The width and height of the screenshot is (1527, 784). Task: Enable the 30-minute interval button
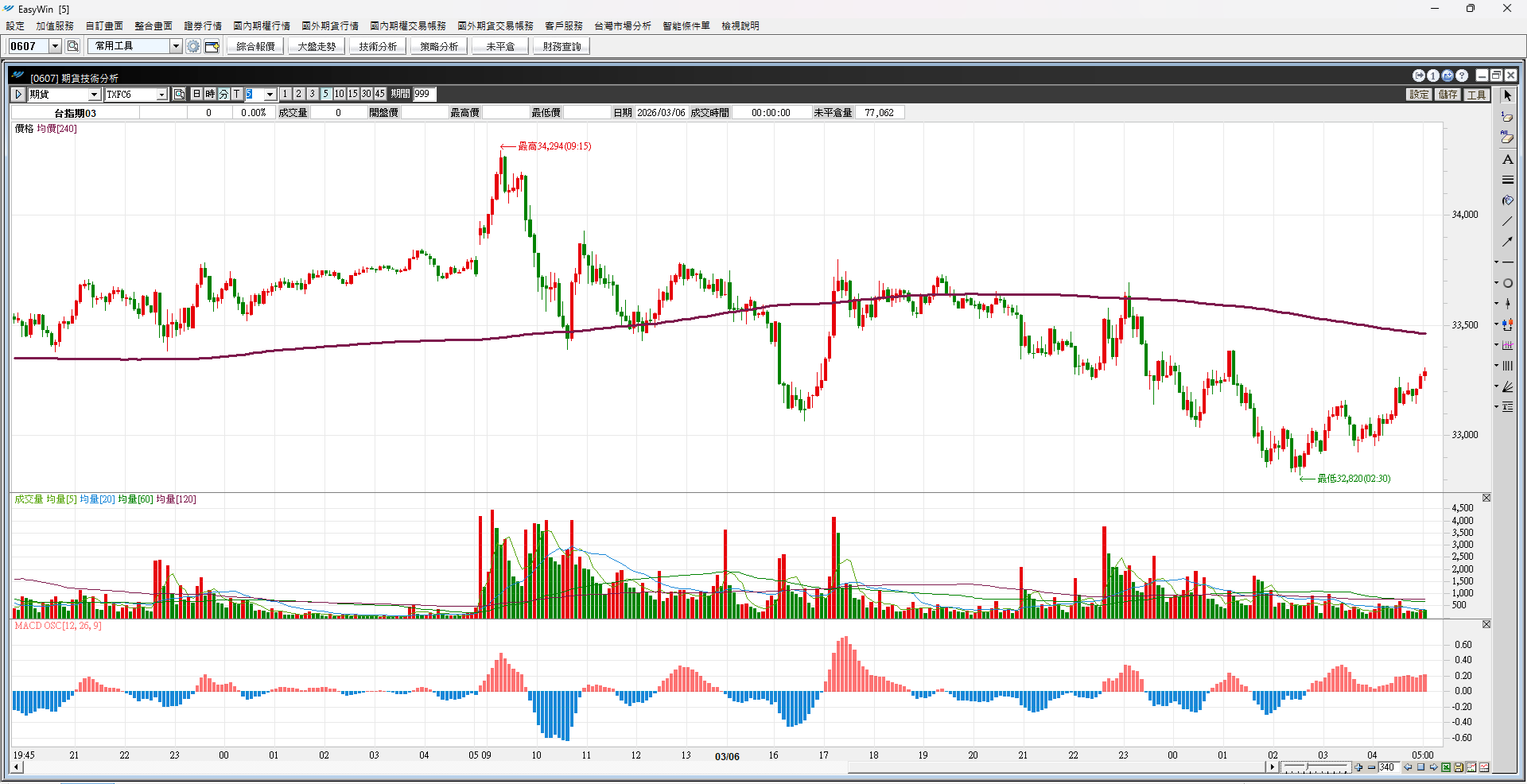click(366, 94)
